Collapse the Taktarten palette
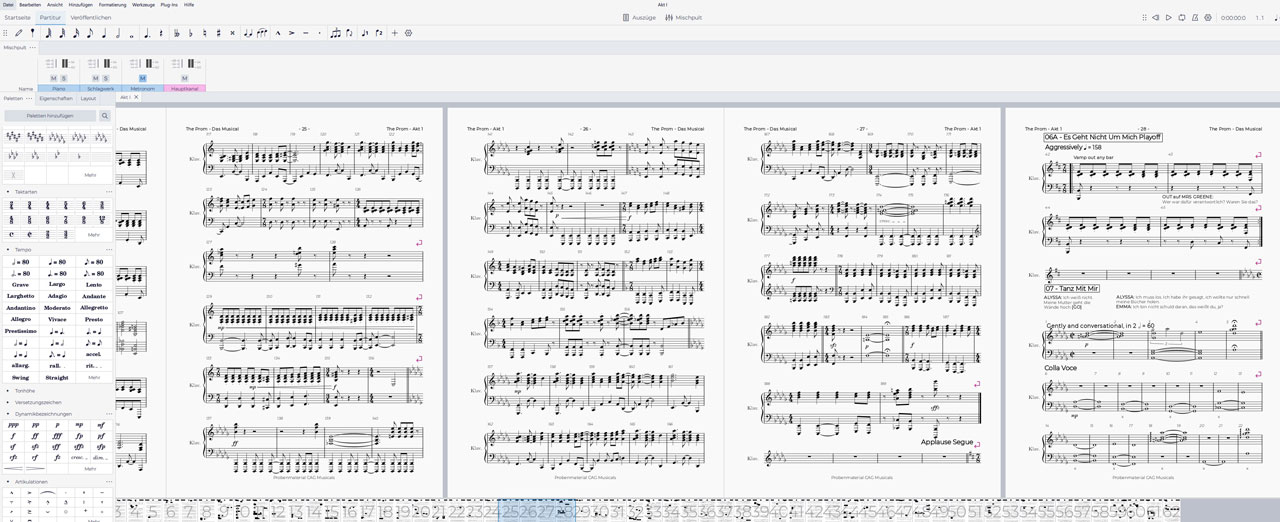1280x522 pixels. (x=8, y=191)
